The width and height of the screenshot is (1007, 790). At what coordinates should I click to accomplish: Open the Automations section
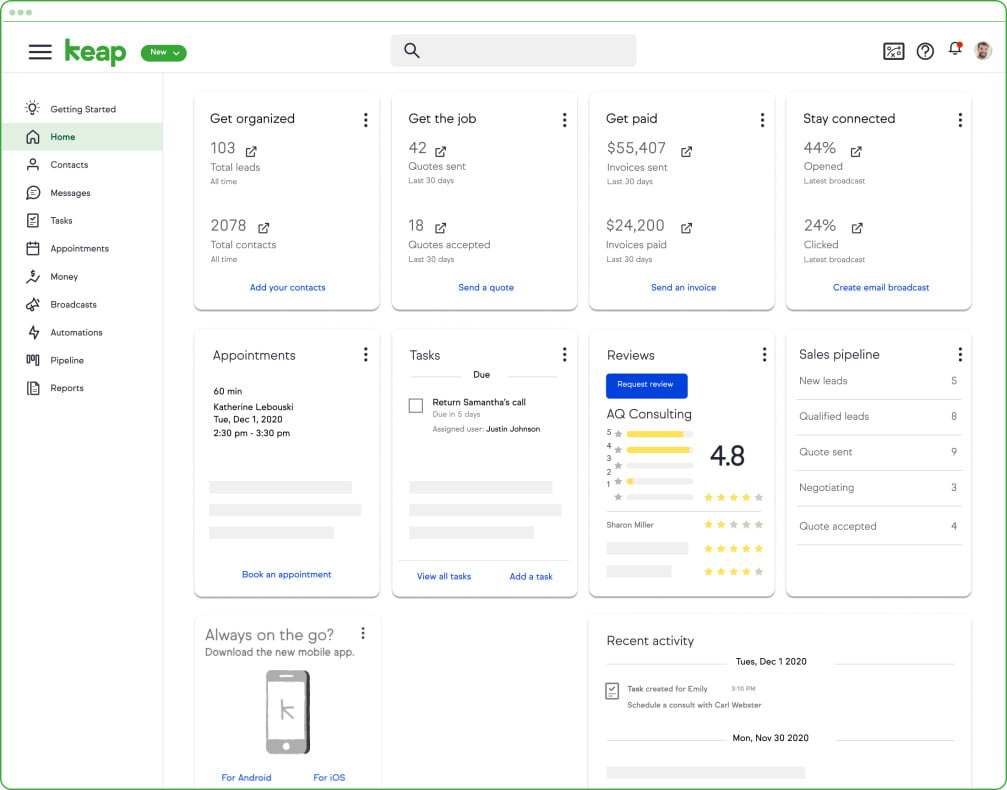click(77, 332)
